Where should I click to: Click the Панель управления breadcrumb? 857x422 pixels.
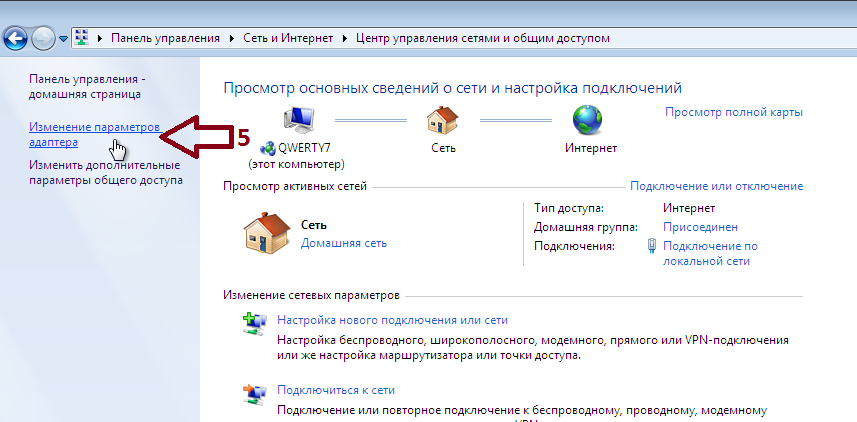(166, 38)
